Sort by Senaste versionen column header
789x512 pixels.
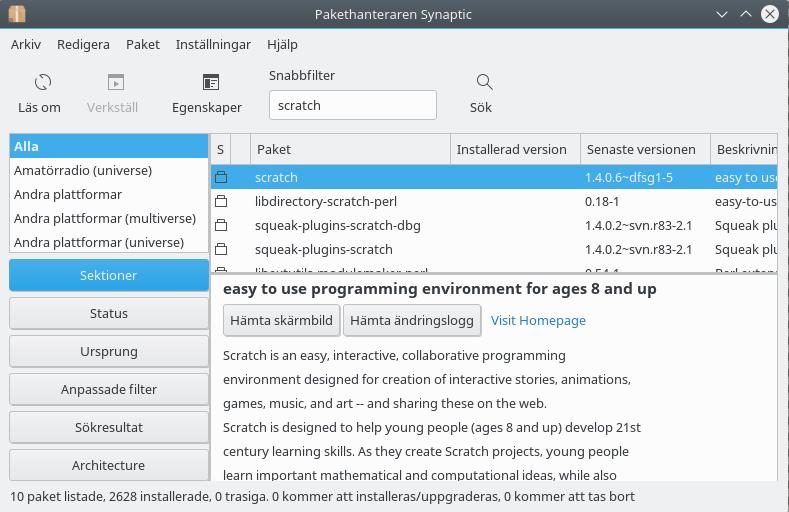point(645,149)
